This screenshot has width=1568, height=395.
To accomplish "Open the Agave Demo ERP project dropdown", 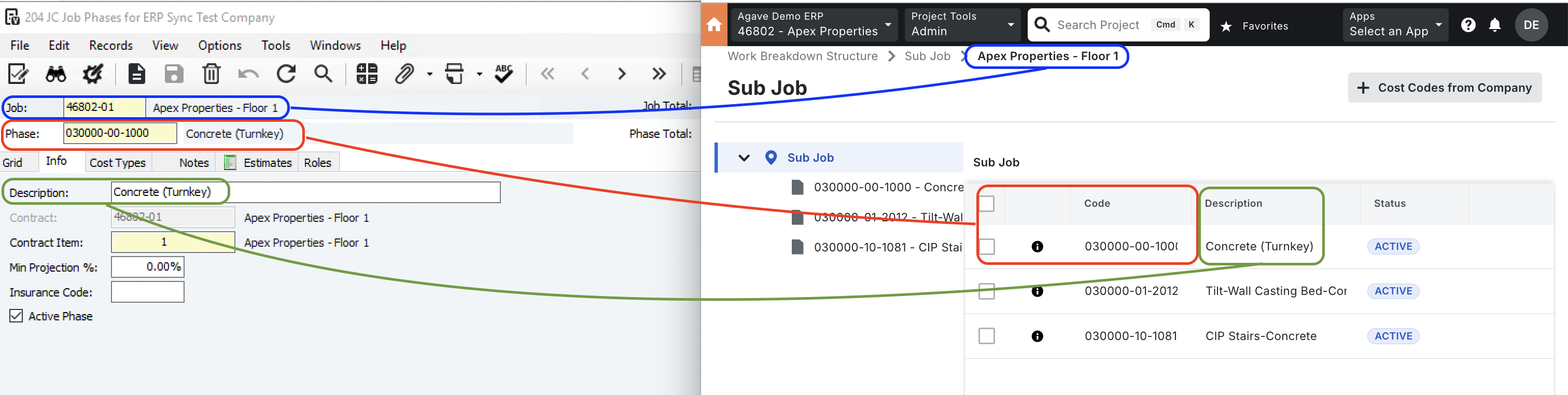I will click(814, 24).
